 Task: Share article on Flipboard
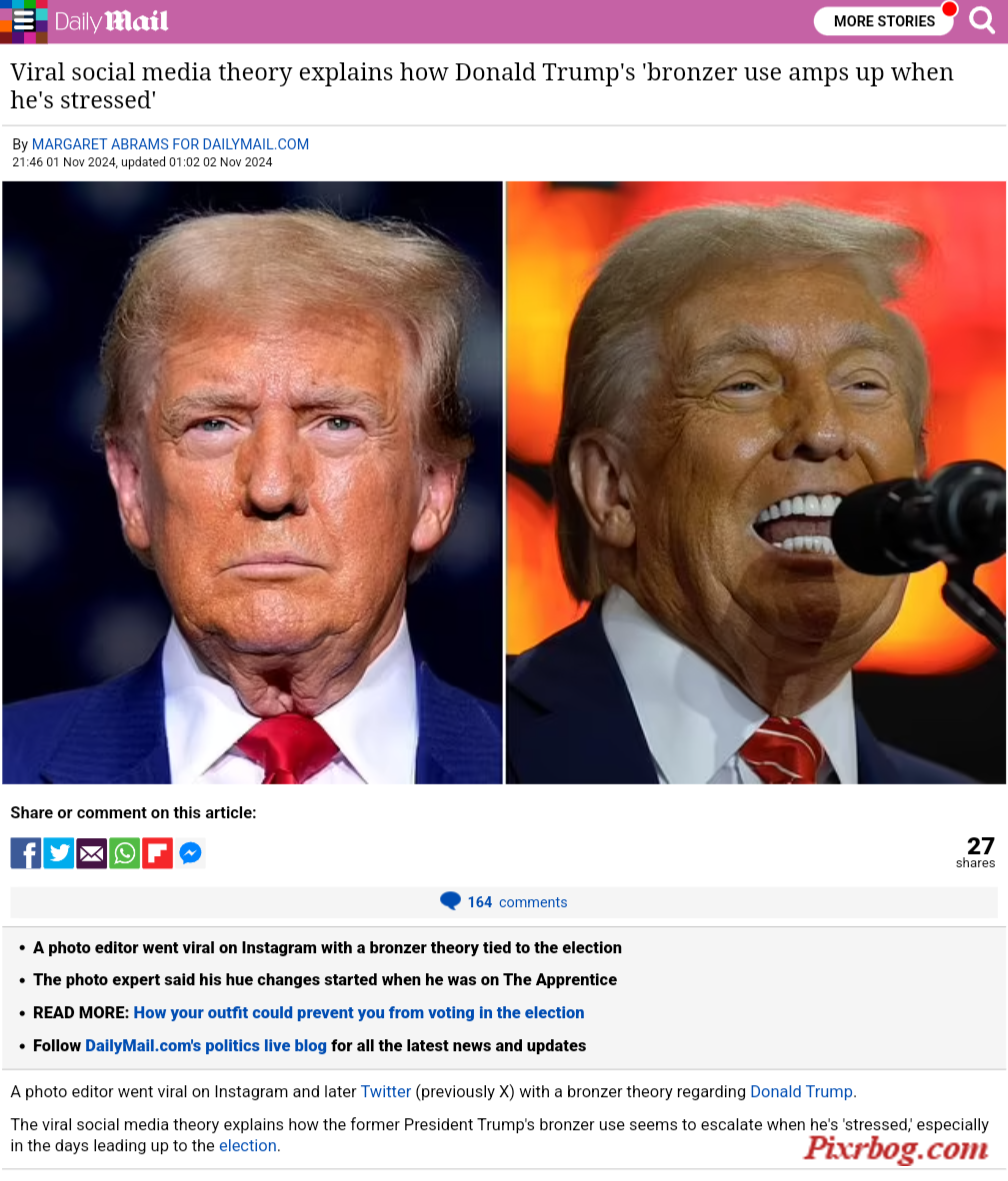[x=157, y=853]
